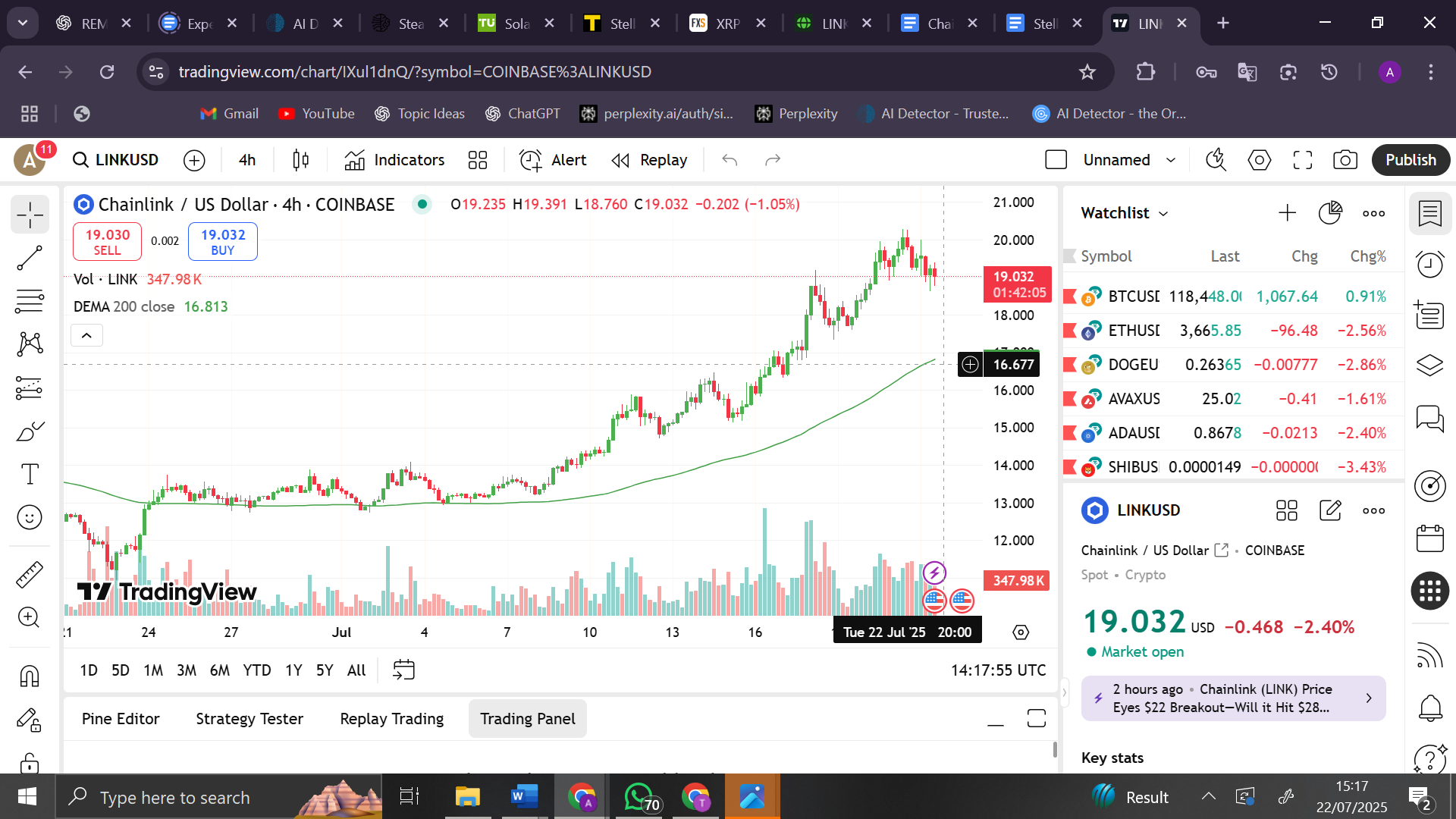Select the ruler measure tool
Image resolution: width=1456 pixels, height=819 pixels.
30,574
